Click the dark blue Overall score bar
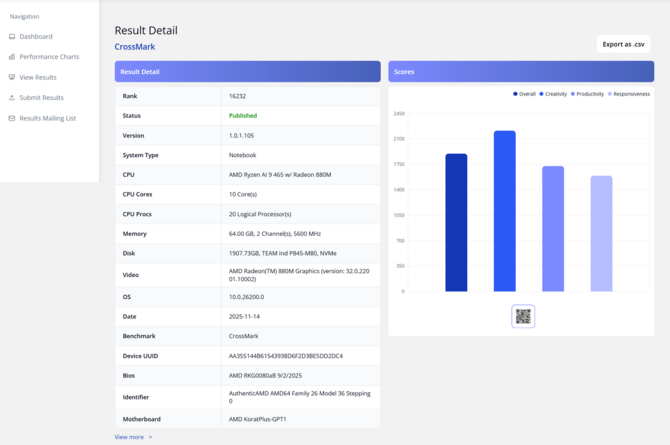The image size is (670, 445). [x=456, y=223]
